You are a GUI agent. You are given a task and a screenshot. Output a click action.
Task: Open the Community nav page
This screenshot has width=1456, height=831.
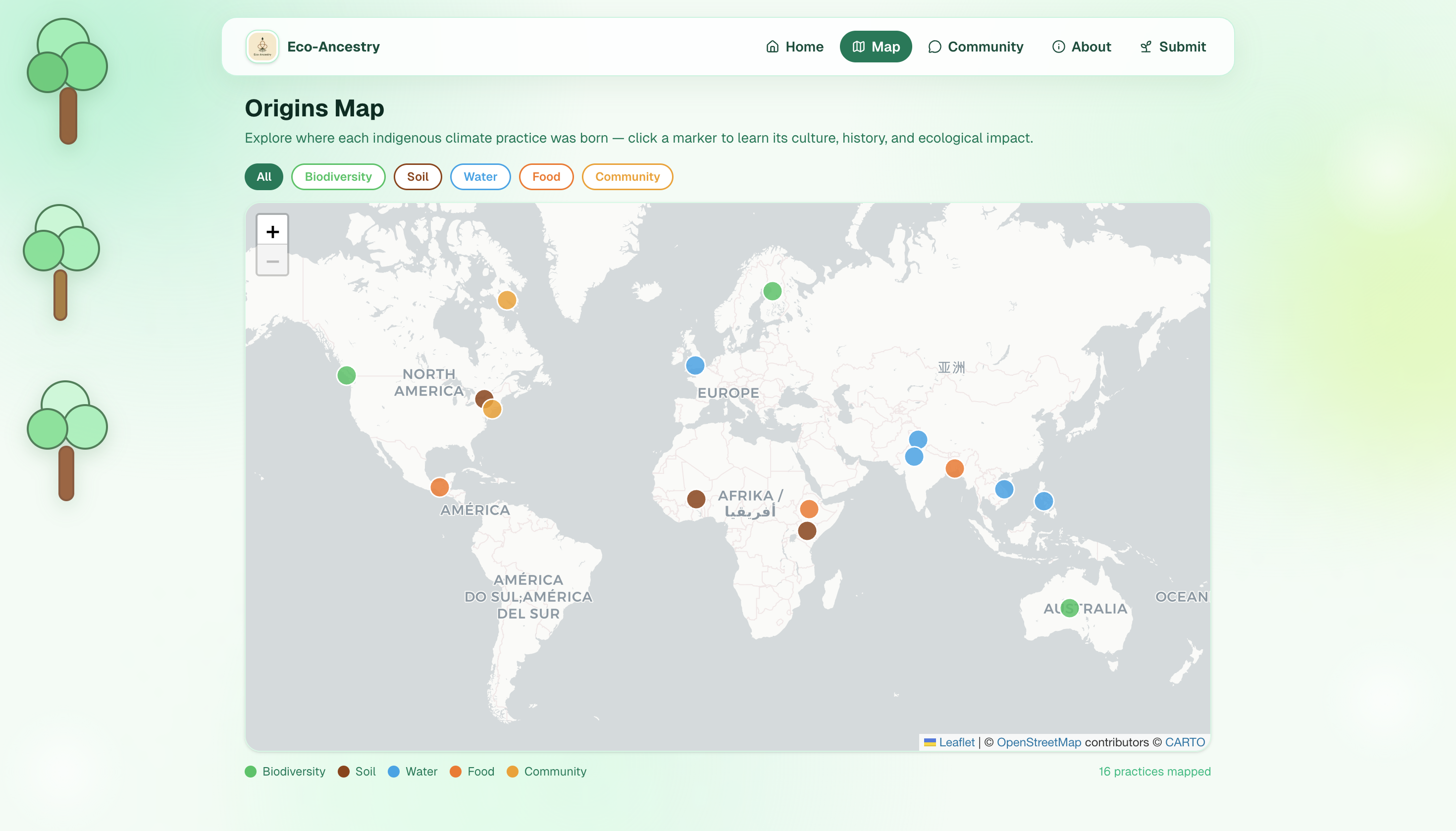click(x=976, y=47)
